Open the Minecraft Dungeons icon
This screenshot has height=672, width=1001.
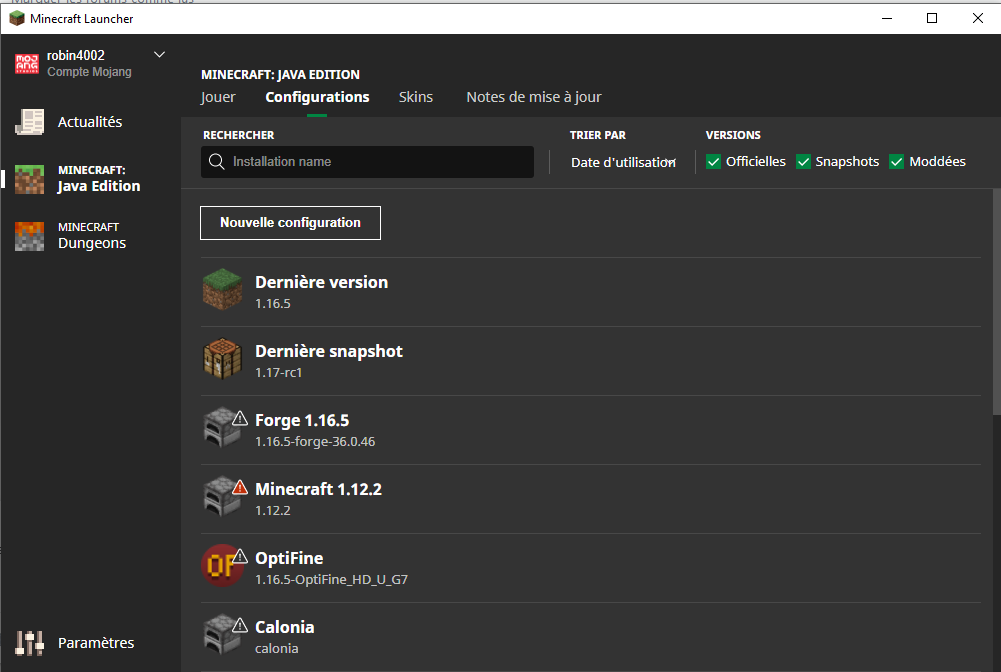(x=29, y=236)
